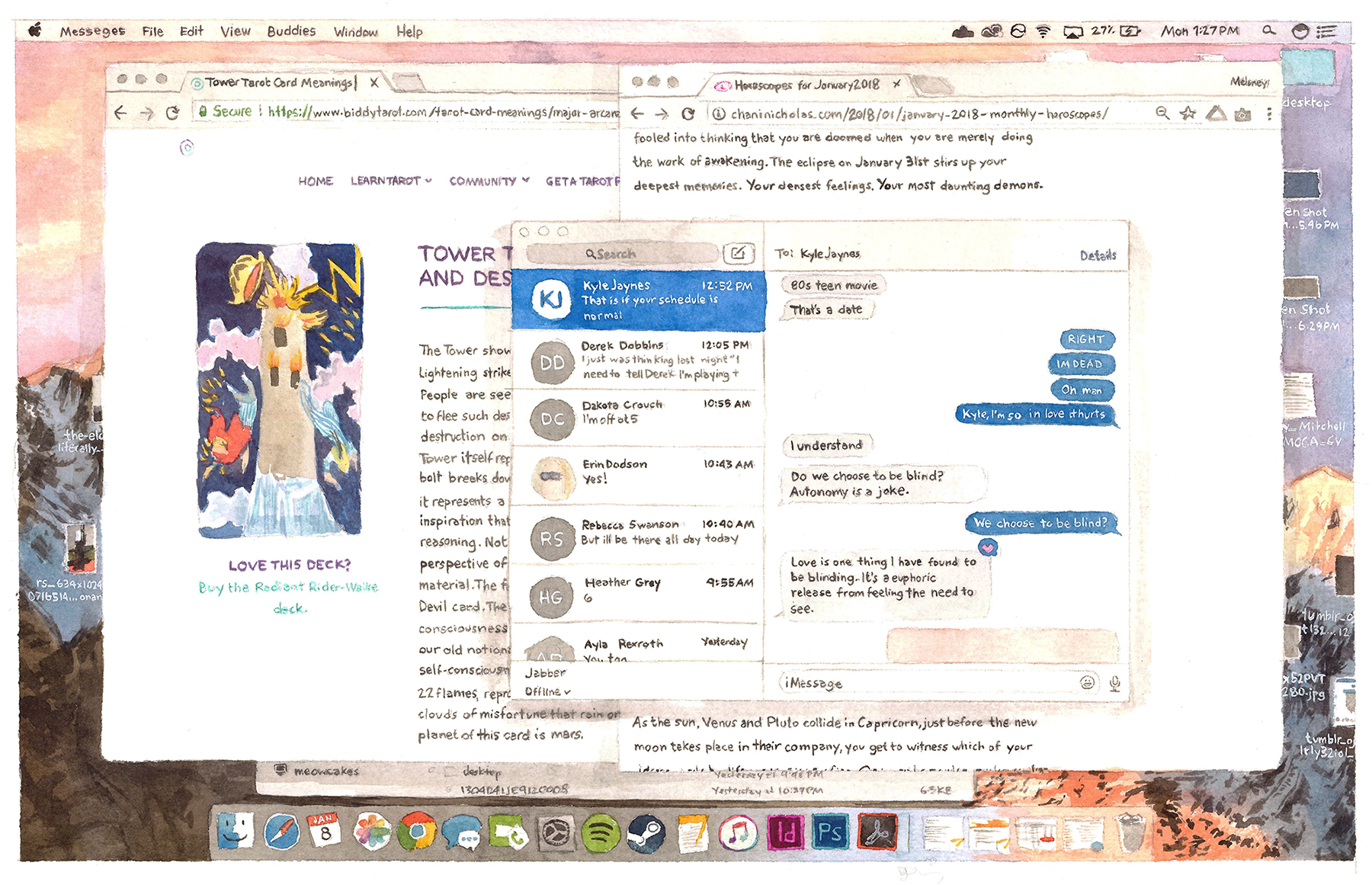Open Notification Center from menu bar
This screenshot has width=1372, height=885.
[x=1327, y=31]
